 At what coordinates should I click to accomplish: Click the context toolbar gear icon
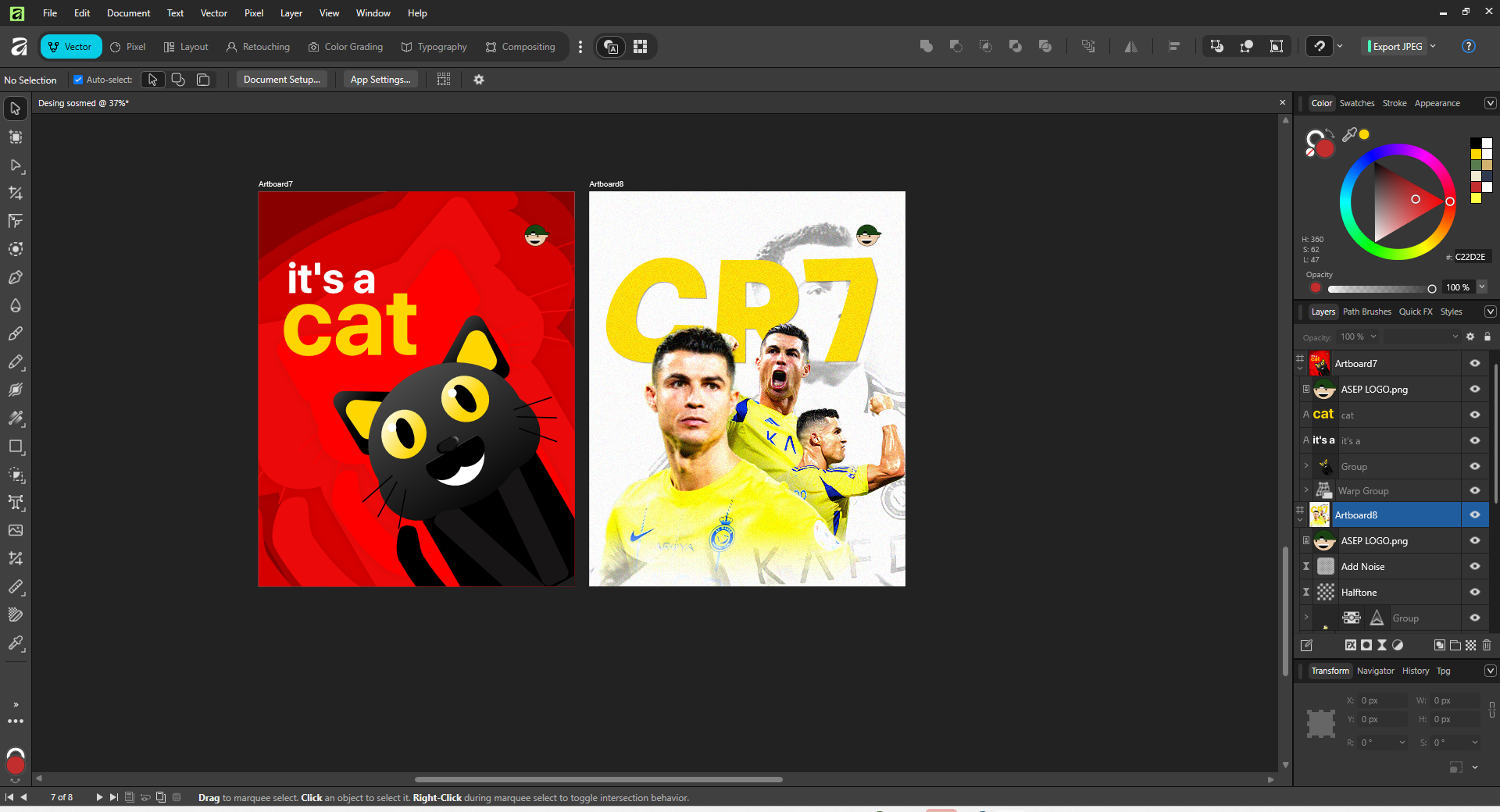pos(479,80)
